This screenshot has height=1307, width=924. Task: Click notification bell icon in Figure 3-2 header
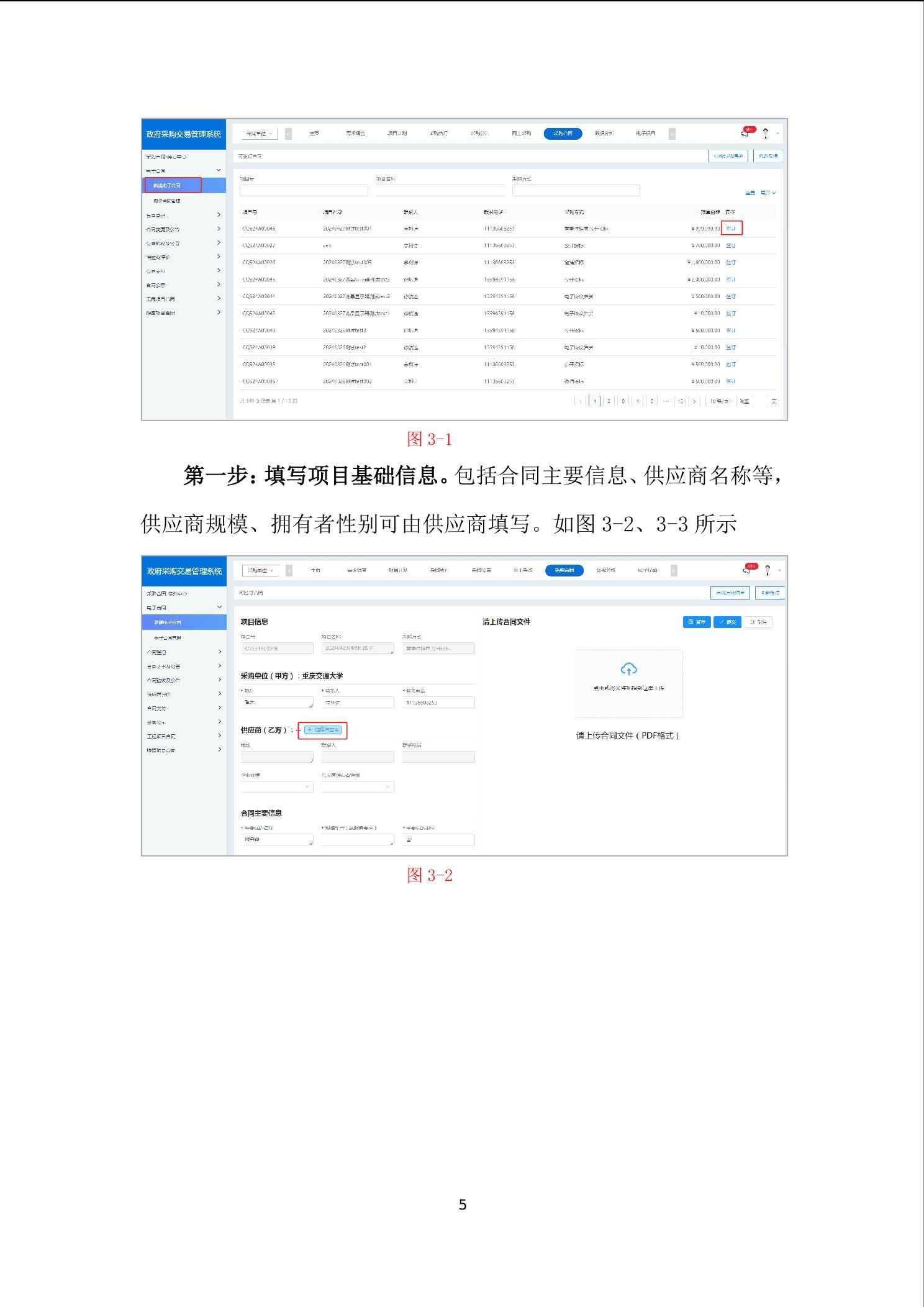point(747,570)
